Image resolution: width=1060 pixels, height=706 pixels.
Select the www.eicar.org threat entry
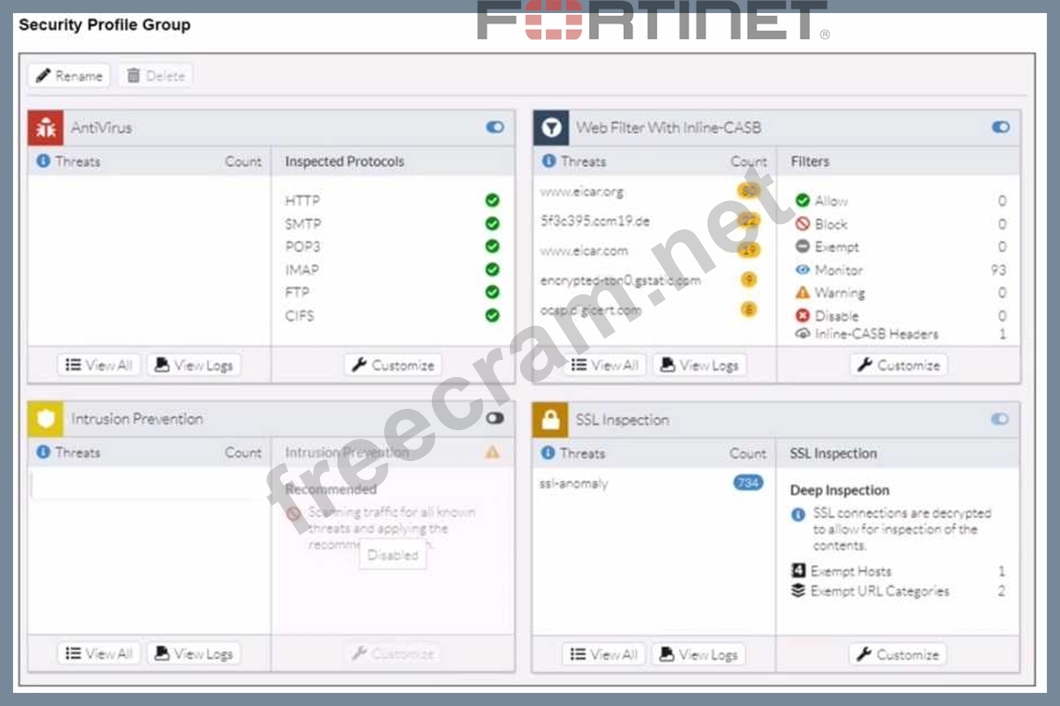click(582, 191)
